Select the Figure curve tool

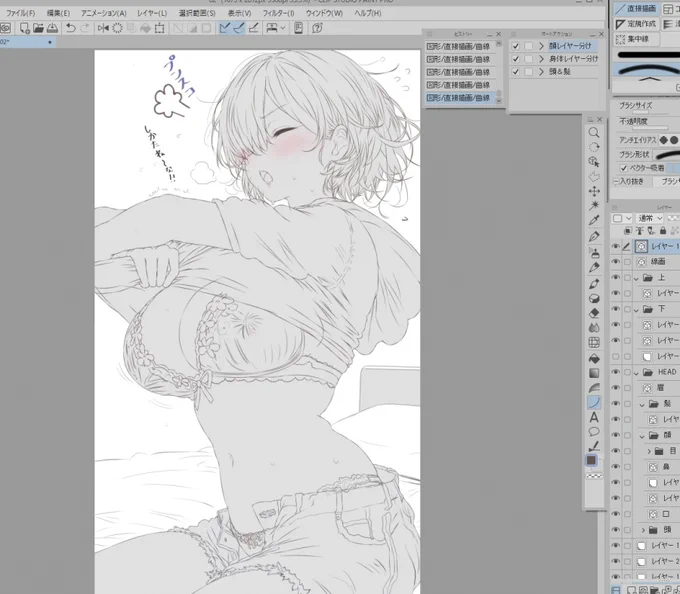click(594, 403)
